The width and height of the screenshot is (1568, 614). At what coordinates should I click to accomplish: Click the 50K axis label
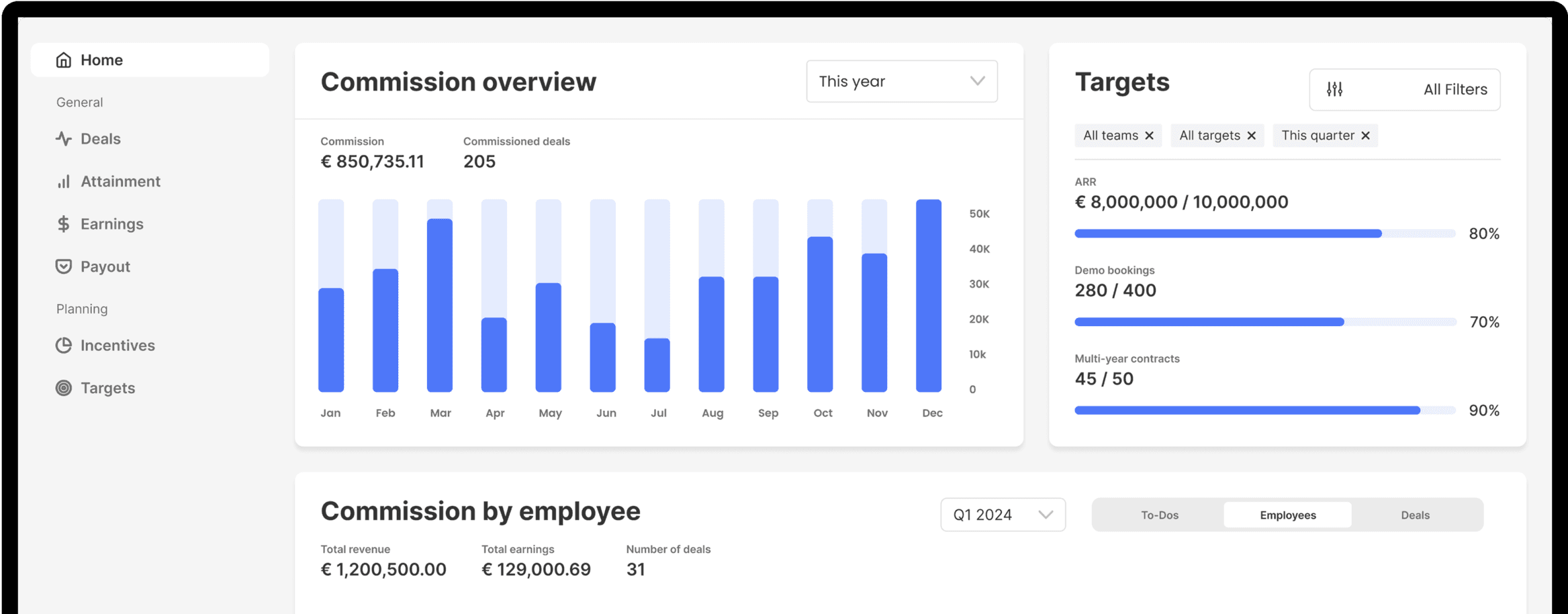tap(979, 214)
